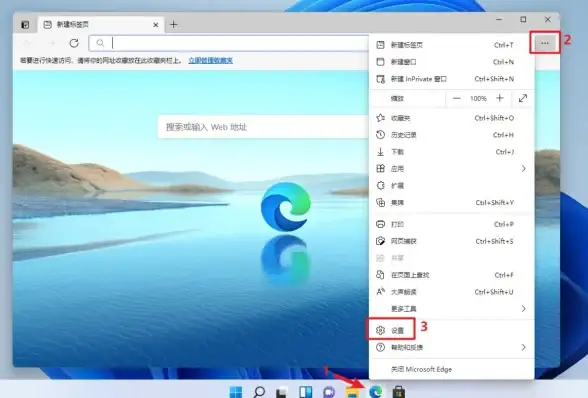Click the read aloud A icon in menu
Image resolution: width=588 pixels, height=398 pixels.
pos(380,291)
